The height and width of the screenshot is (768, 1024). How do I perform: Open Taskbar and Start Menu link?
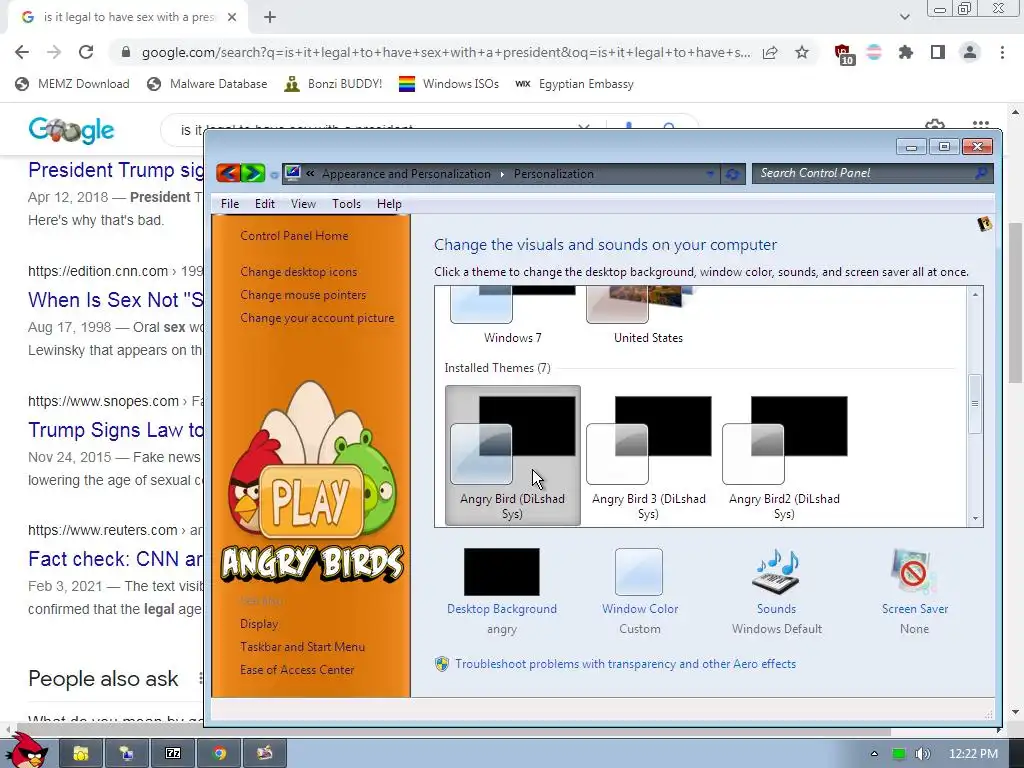[302, 647]
